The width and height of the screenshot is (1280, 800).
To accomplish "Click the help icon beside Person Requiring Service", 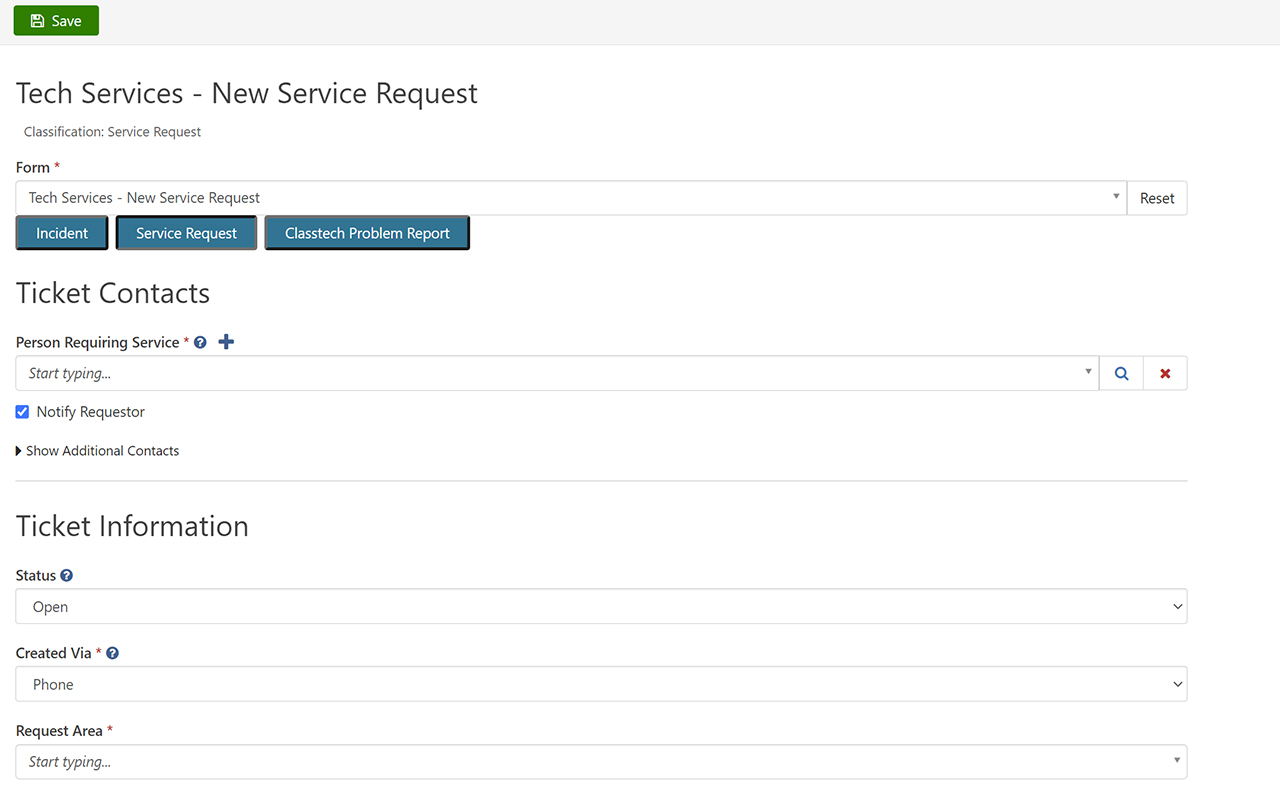I will click(200, 342).
